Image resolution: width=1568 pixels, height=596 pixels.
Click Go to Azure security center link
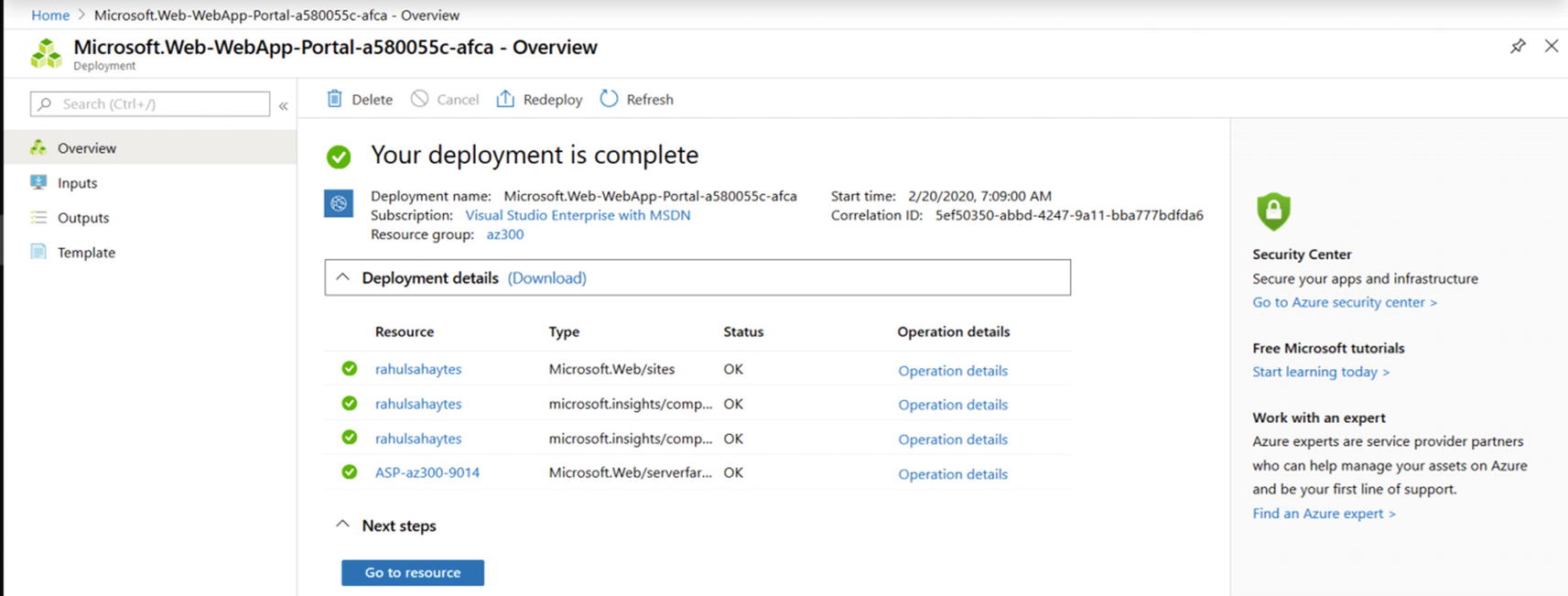[1345, 302]
